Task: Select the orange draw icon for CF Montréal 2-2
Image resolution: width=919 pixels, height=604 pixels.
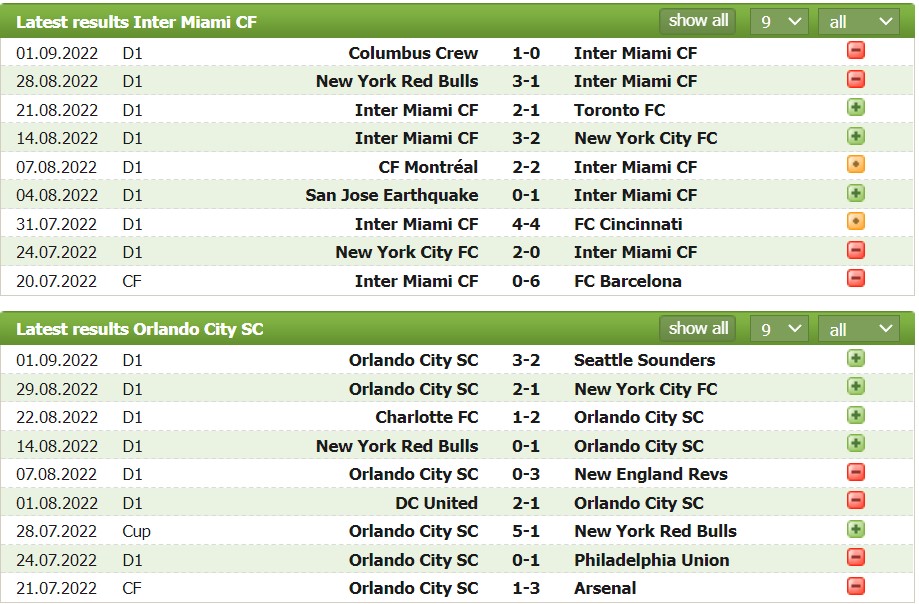Action: 855,166
